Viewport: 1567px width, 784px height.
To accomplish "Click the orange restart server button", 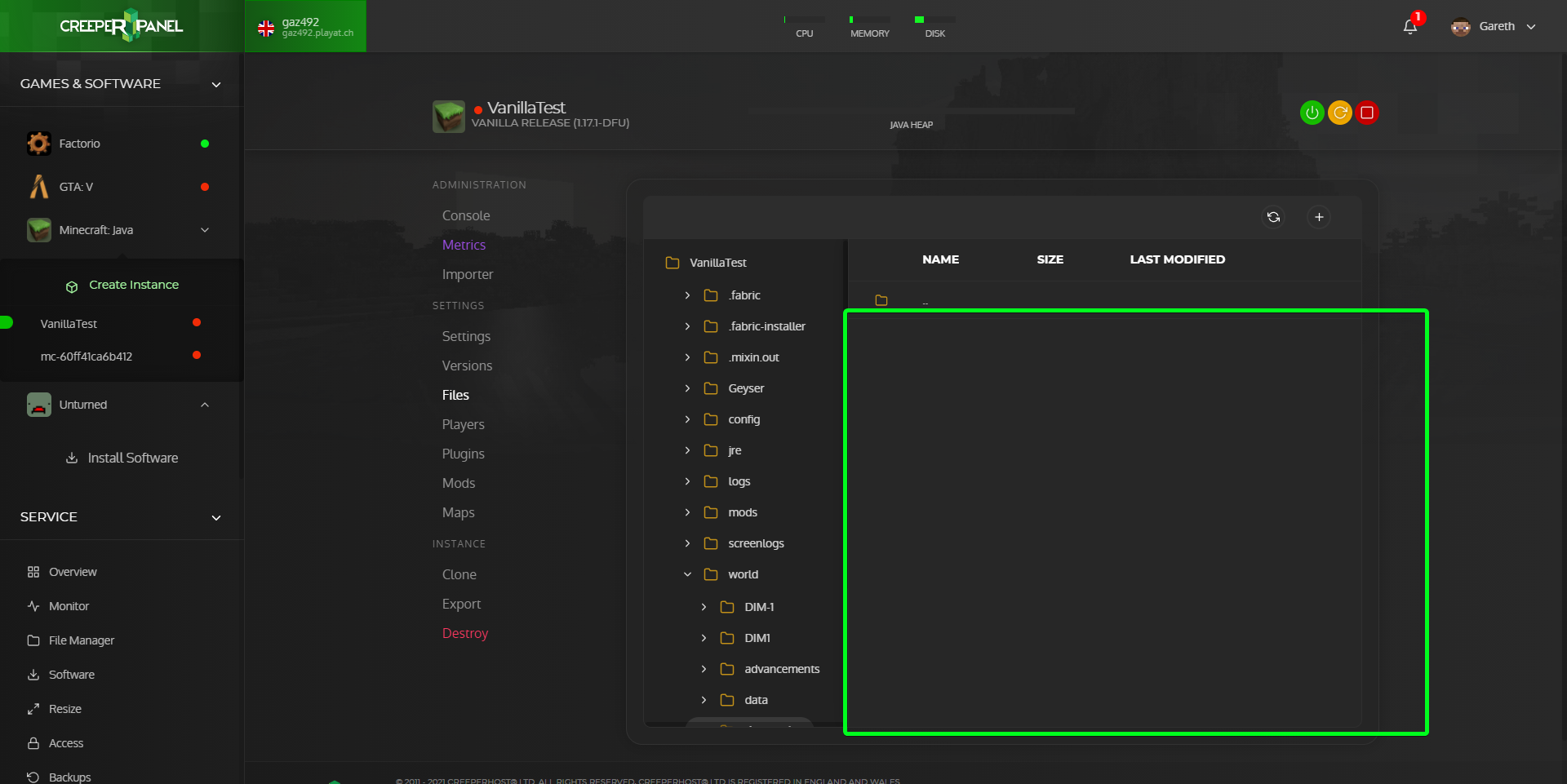I will [x=1339, y=113].
